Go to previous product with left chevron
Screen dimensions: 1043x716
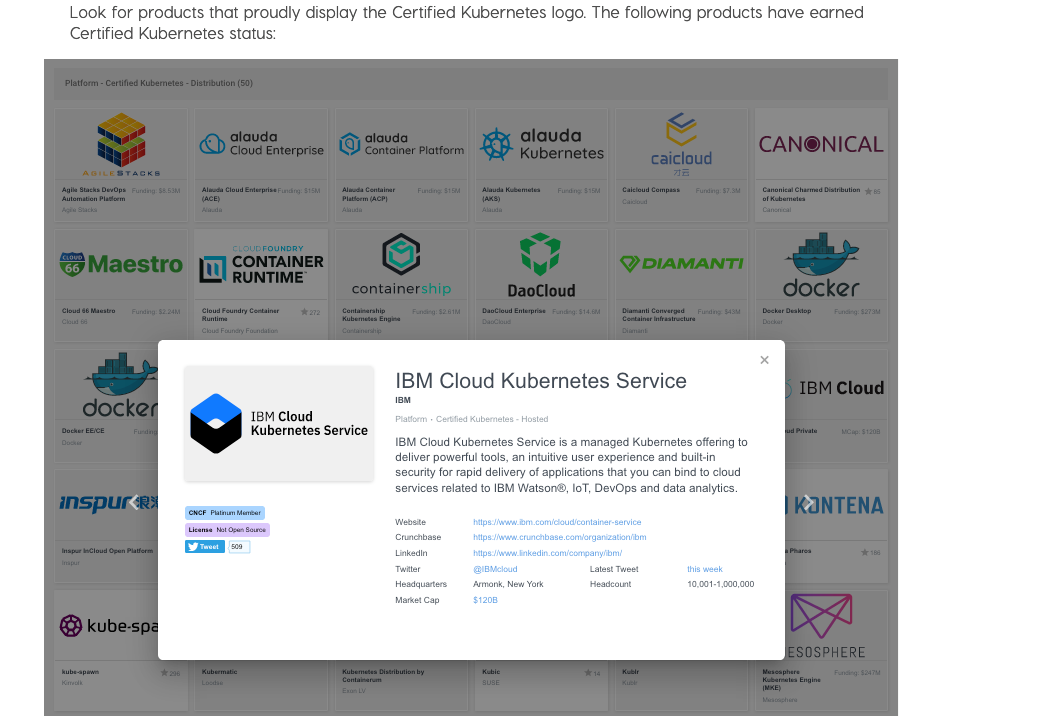pyautogui.click(x=133, y=503)
